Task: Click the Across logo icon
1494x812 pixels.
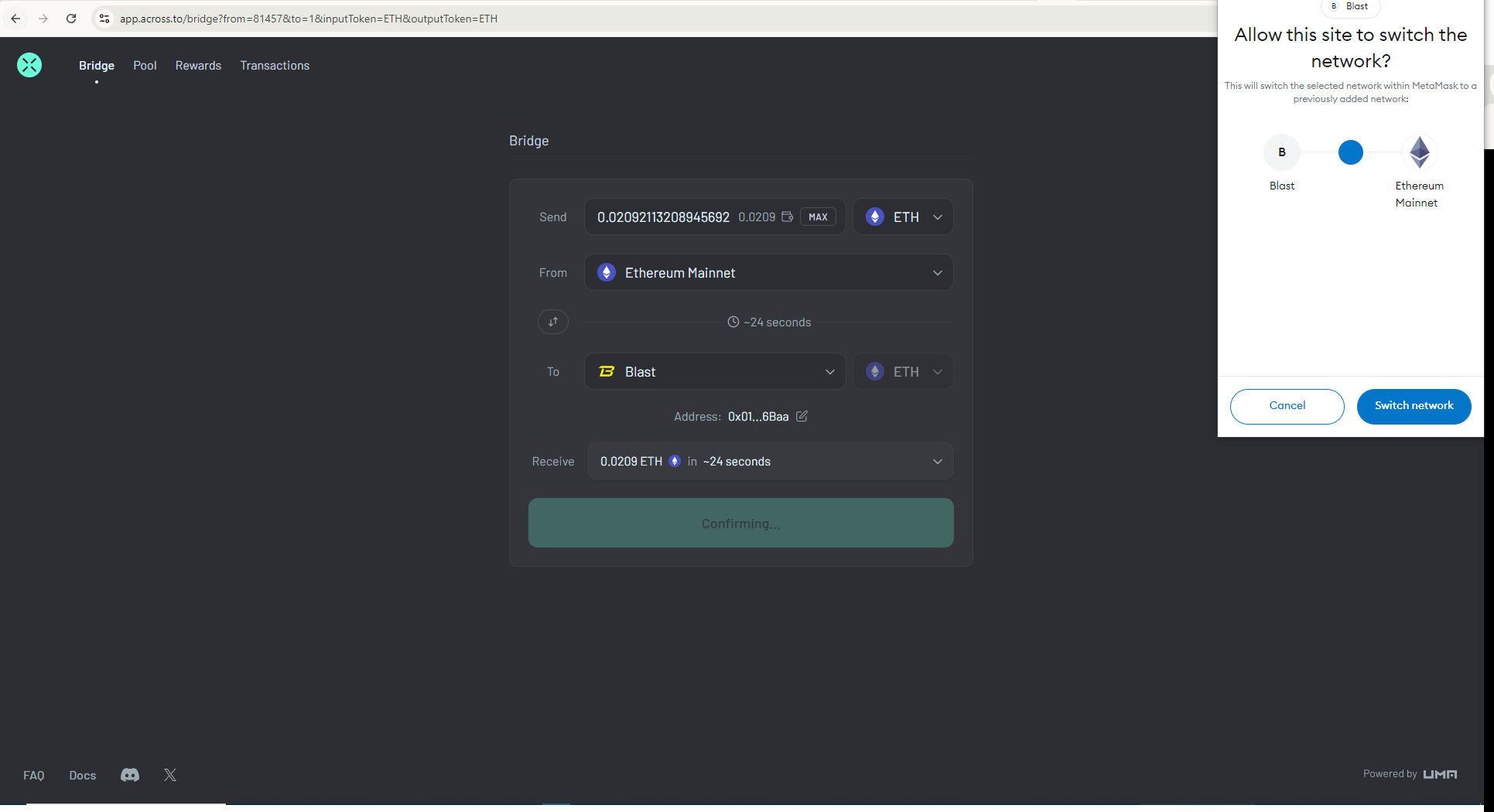Action: 29,65
